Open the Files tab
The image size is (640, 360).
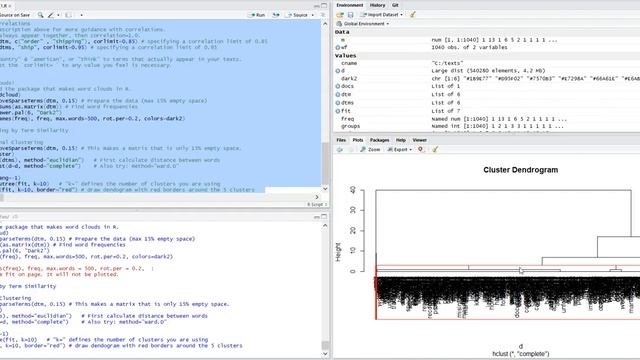(x=341, y=140)
